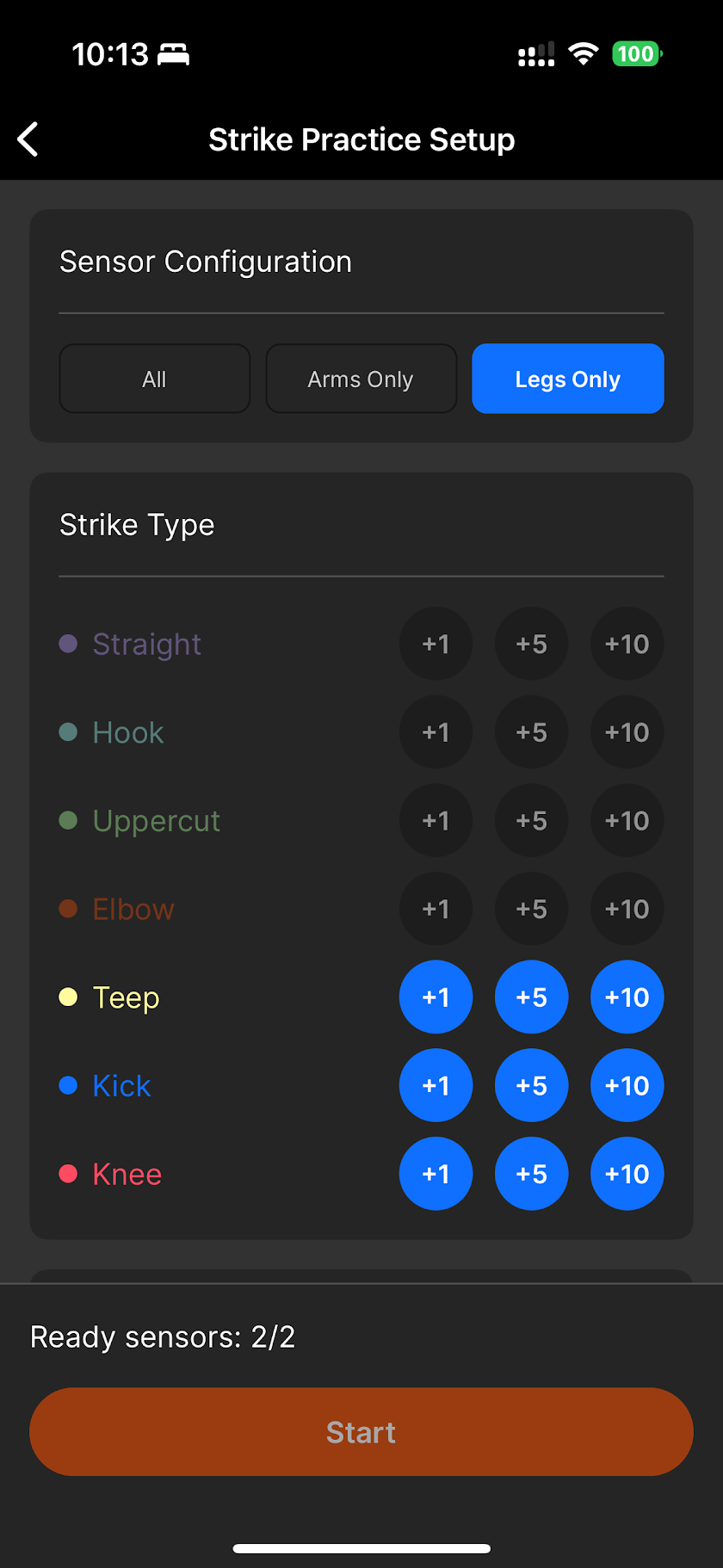This screenshot has width=723, height=1568.
Task: Tap the green Uppercut color dot
Action: 69,820
